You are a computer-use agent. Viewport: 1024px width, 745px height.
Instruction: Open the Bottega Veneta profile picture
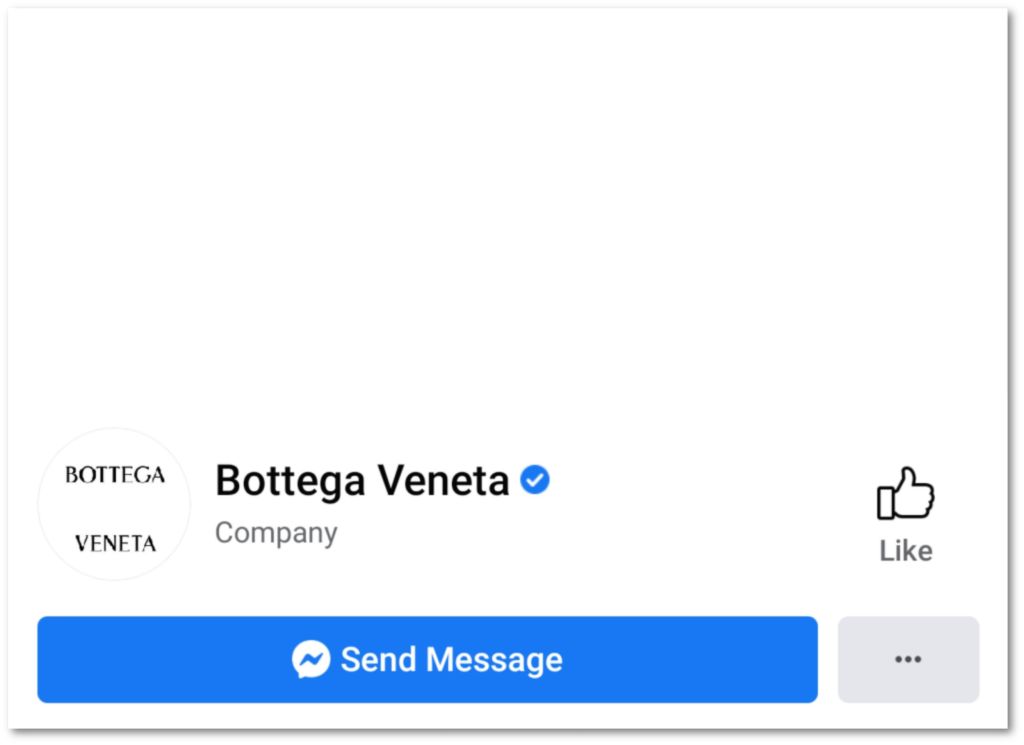[x=114, y=505]
